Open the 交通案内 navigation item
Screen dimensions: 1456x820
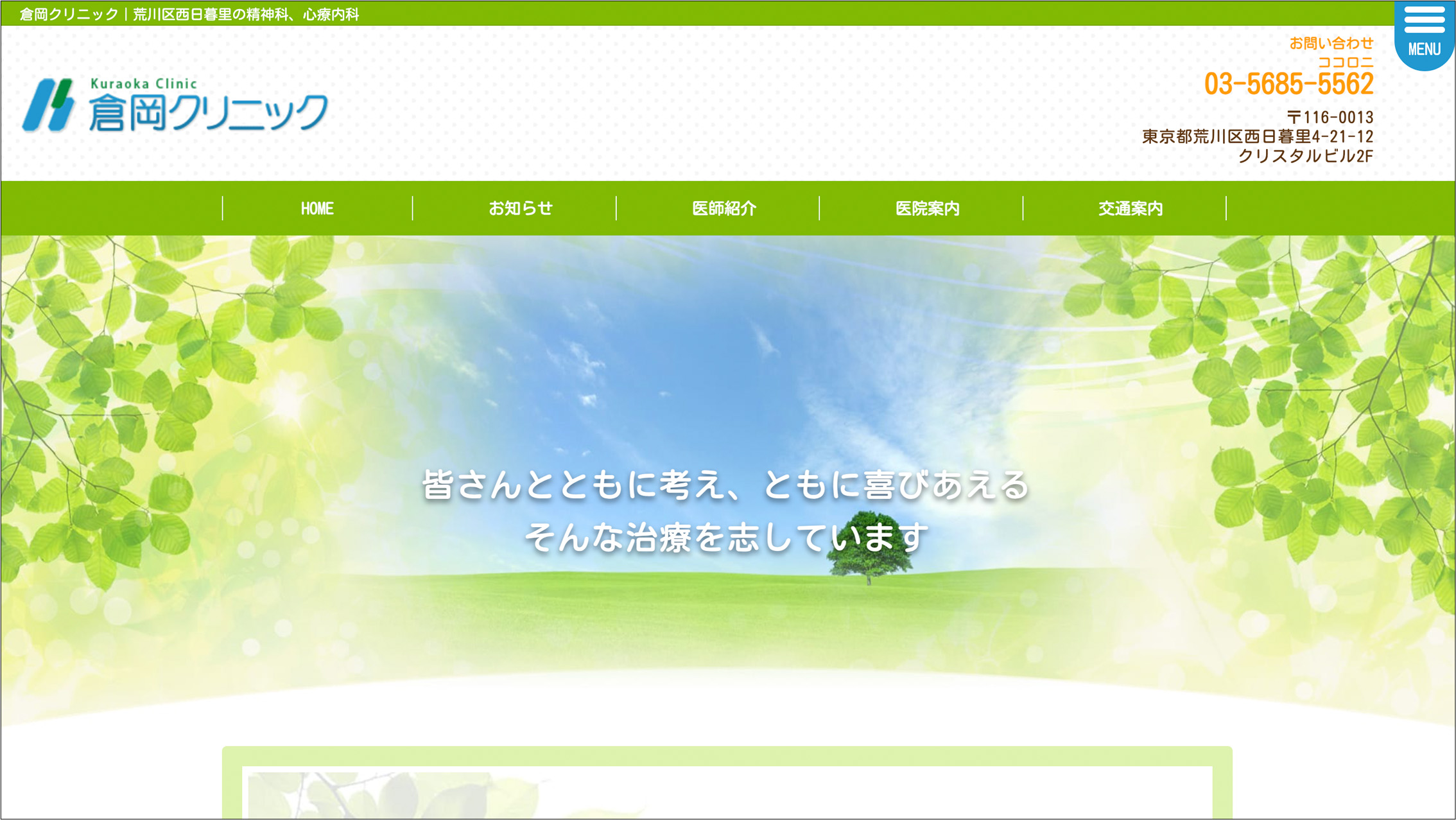tap(1131, 208)
